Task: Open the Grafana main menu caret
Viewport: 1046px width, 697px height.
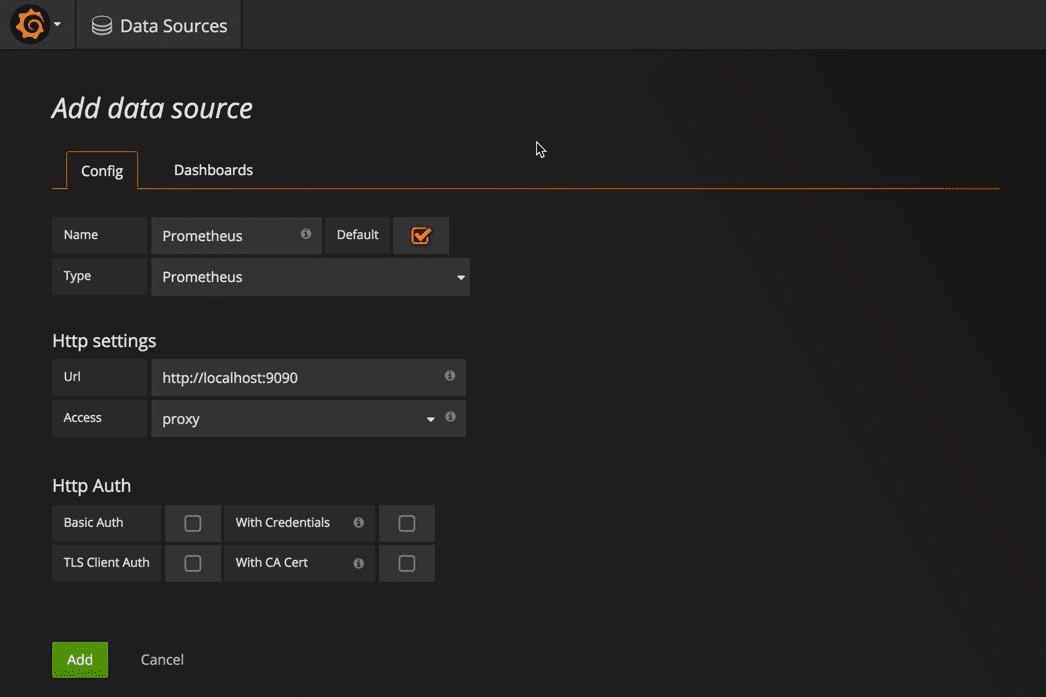Action: pos(58,25)
